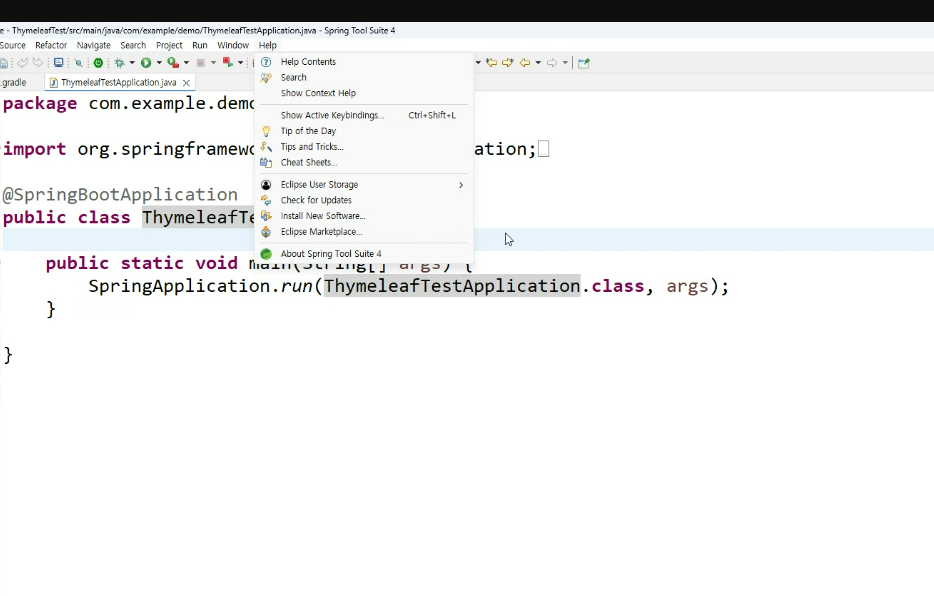Click the Coverage run icon
The width and height of the screenshot is (934, 596).
pos(173,62)
